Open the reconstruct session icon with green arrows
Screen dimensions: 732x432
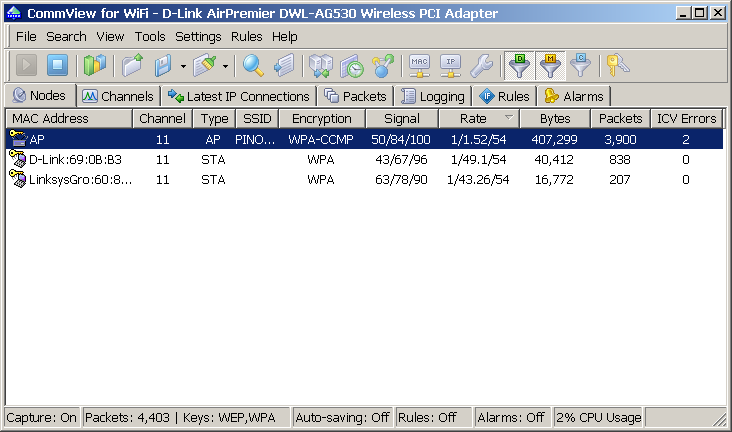(321, 65)
